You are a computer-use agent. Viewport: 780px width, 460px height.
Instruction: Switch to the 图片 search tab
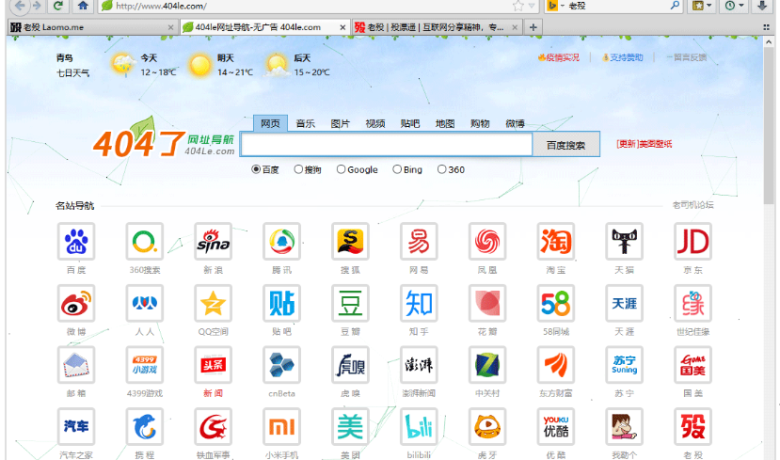tap(340, 123)
